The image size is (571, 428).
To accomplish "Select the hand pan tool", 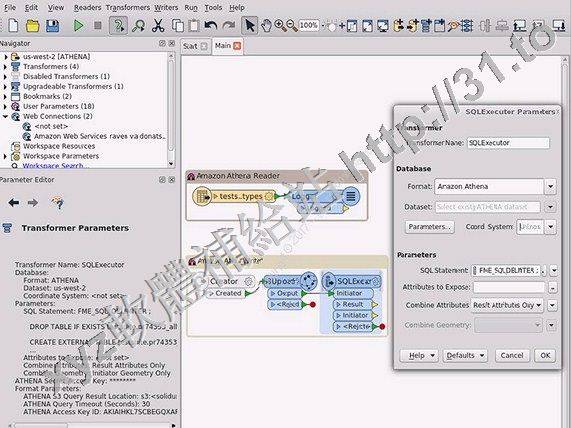I will (x=267, y=26).
